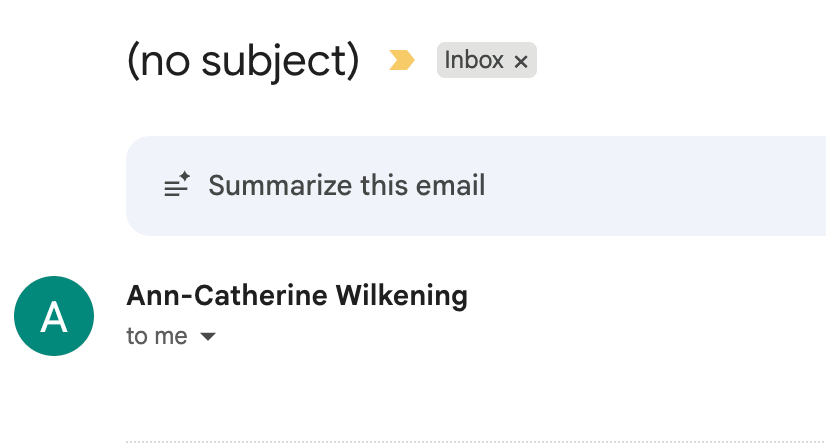This screenshot has width=826, height=448.
Task: Mark conversation as not important
Action: tap(402, 62)
